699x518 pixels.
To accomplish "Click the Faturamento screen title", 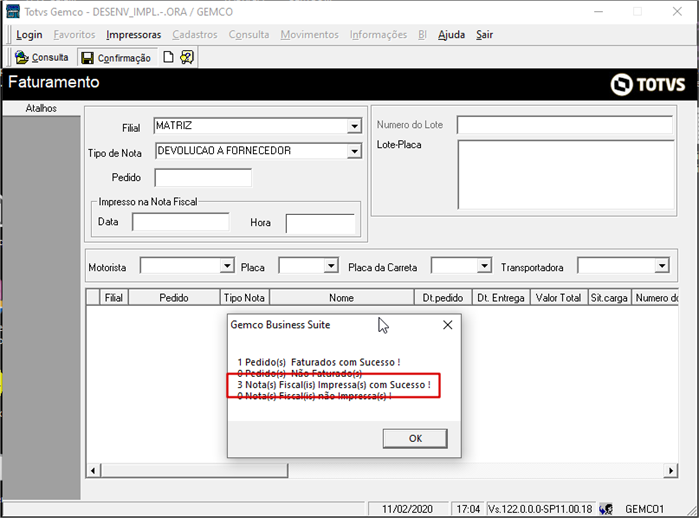I will click(53, 82).
